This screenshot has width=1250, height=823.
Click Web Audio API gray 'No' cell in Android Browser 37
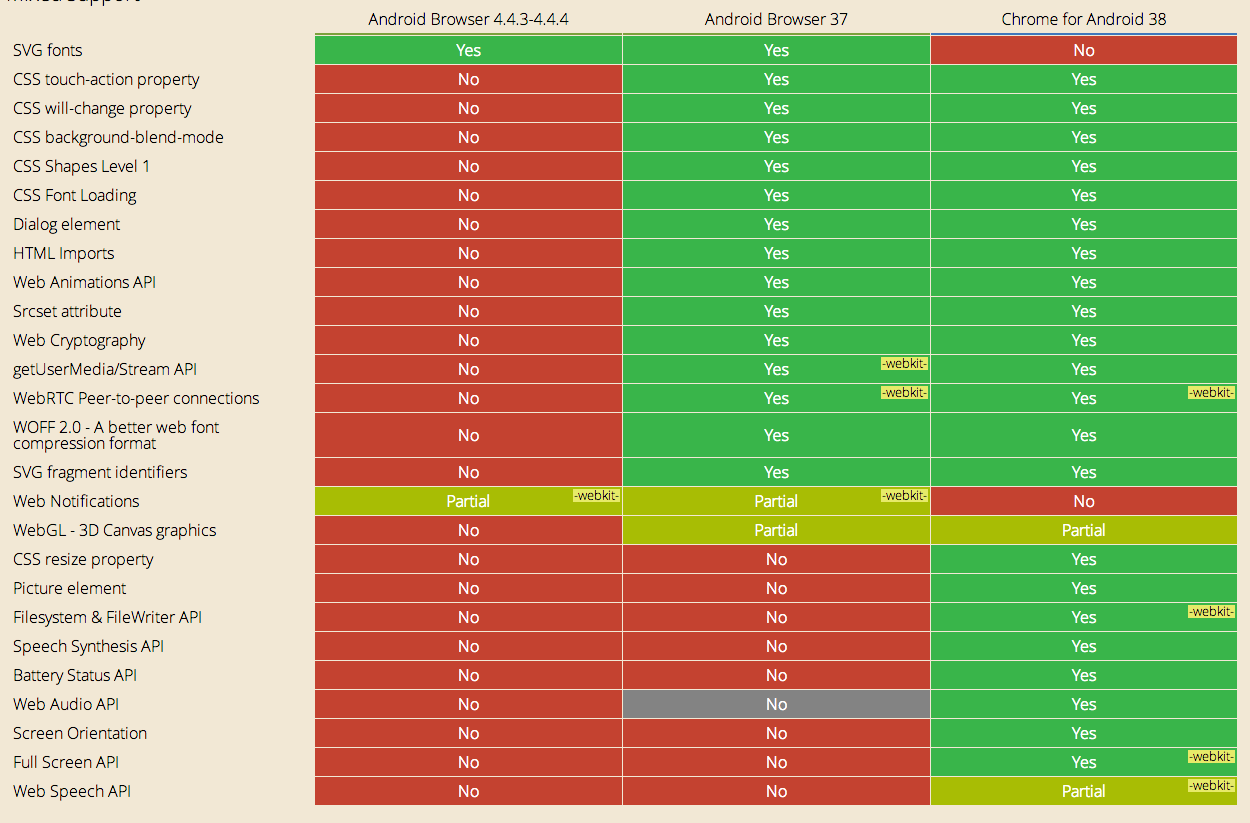[x=776, y=704]
